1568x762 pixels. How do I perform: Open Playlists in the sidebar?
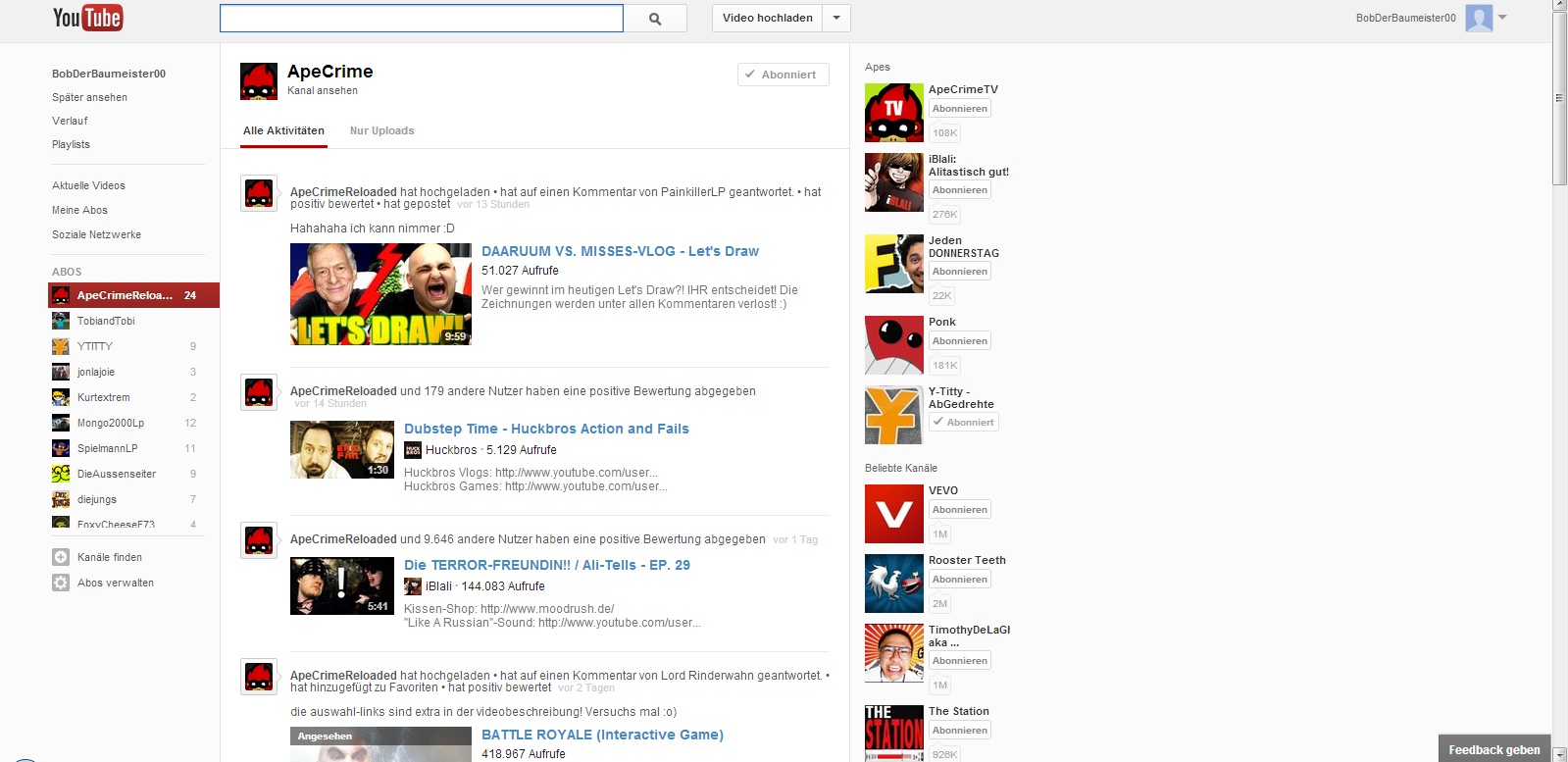pos(71,144)
